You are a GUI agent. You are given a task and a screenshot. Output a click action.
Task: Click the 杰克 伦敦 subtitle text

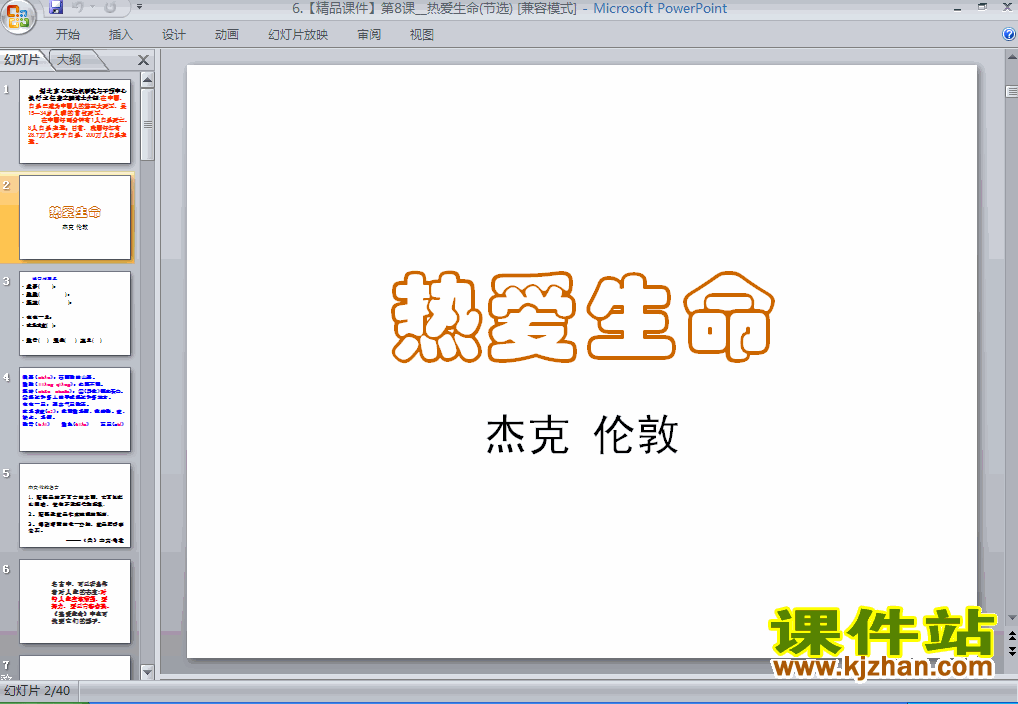point(582,434)
